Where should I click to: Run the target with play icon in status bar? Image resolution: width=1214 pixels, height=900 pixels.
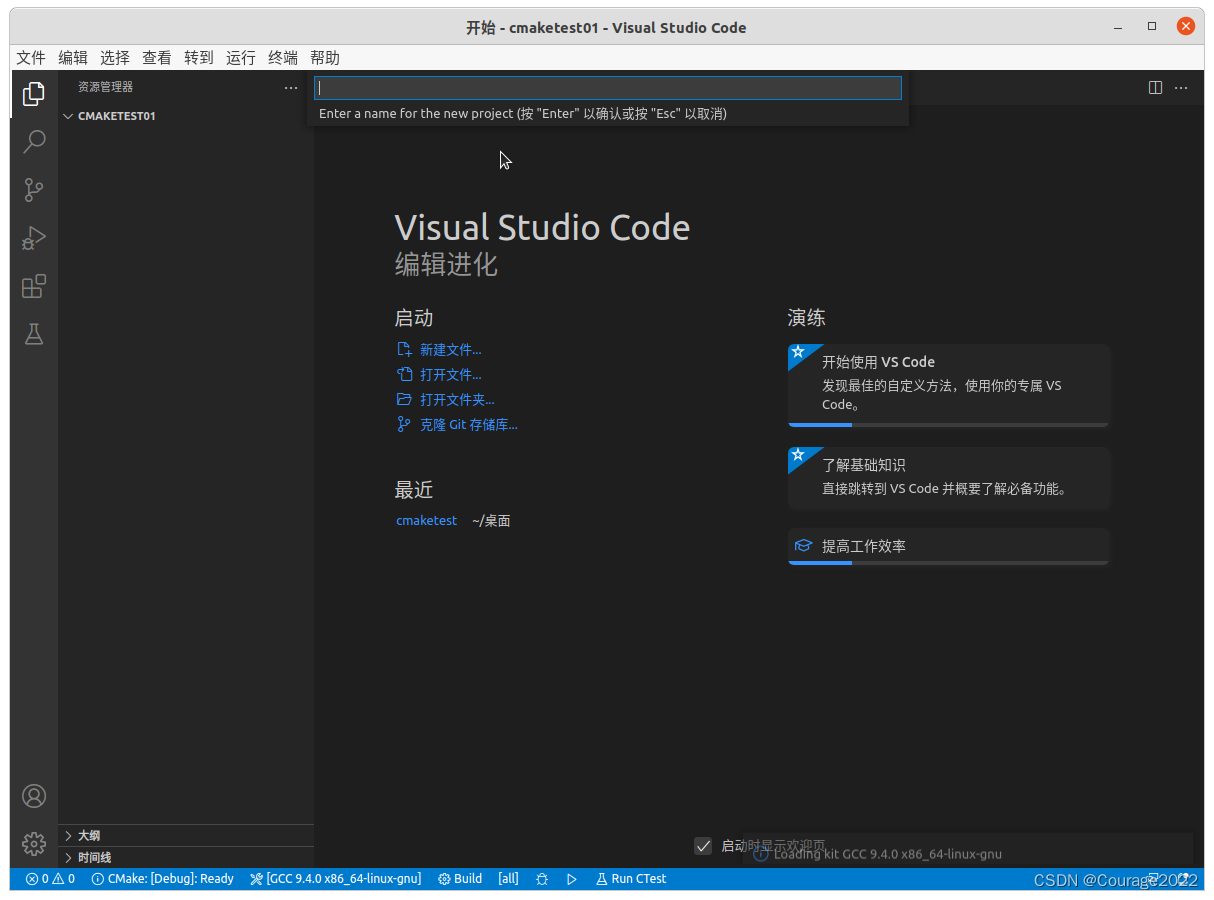click(572, 879)
